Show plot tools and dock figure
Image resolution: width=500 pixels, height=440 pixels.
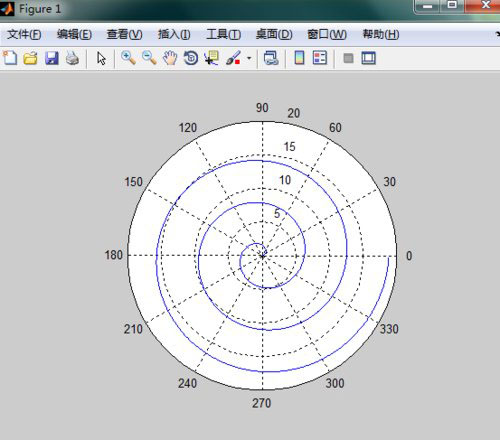tap(369, 58)
